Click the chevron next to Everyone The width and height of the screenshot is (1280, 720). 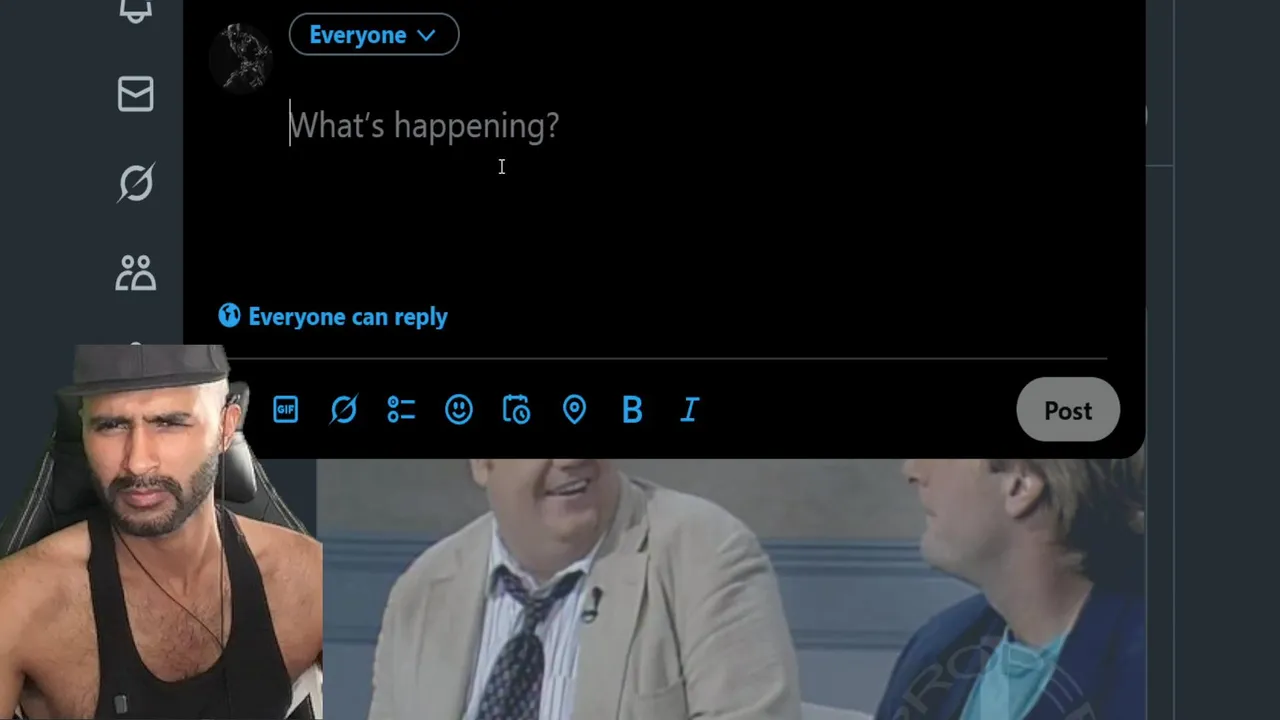(426, 35)
